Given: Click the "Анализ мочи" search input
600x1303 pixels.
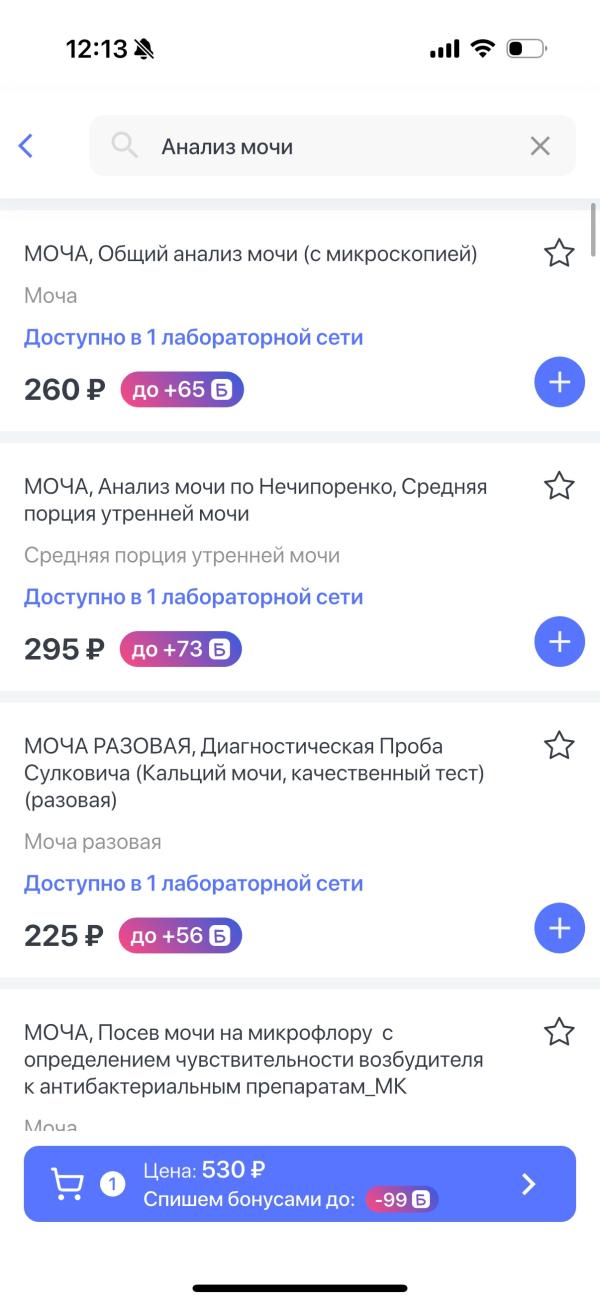Looking at the screenshot, I should 330,146.
